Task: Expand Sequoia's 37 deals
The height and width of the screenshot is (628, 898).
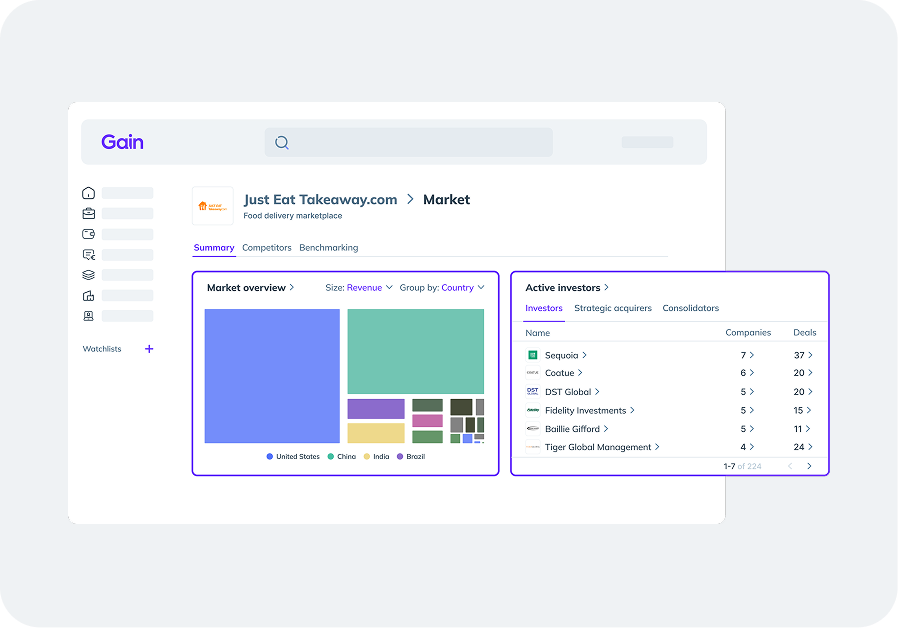Action: point(803,355)
